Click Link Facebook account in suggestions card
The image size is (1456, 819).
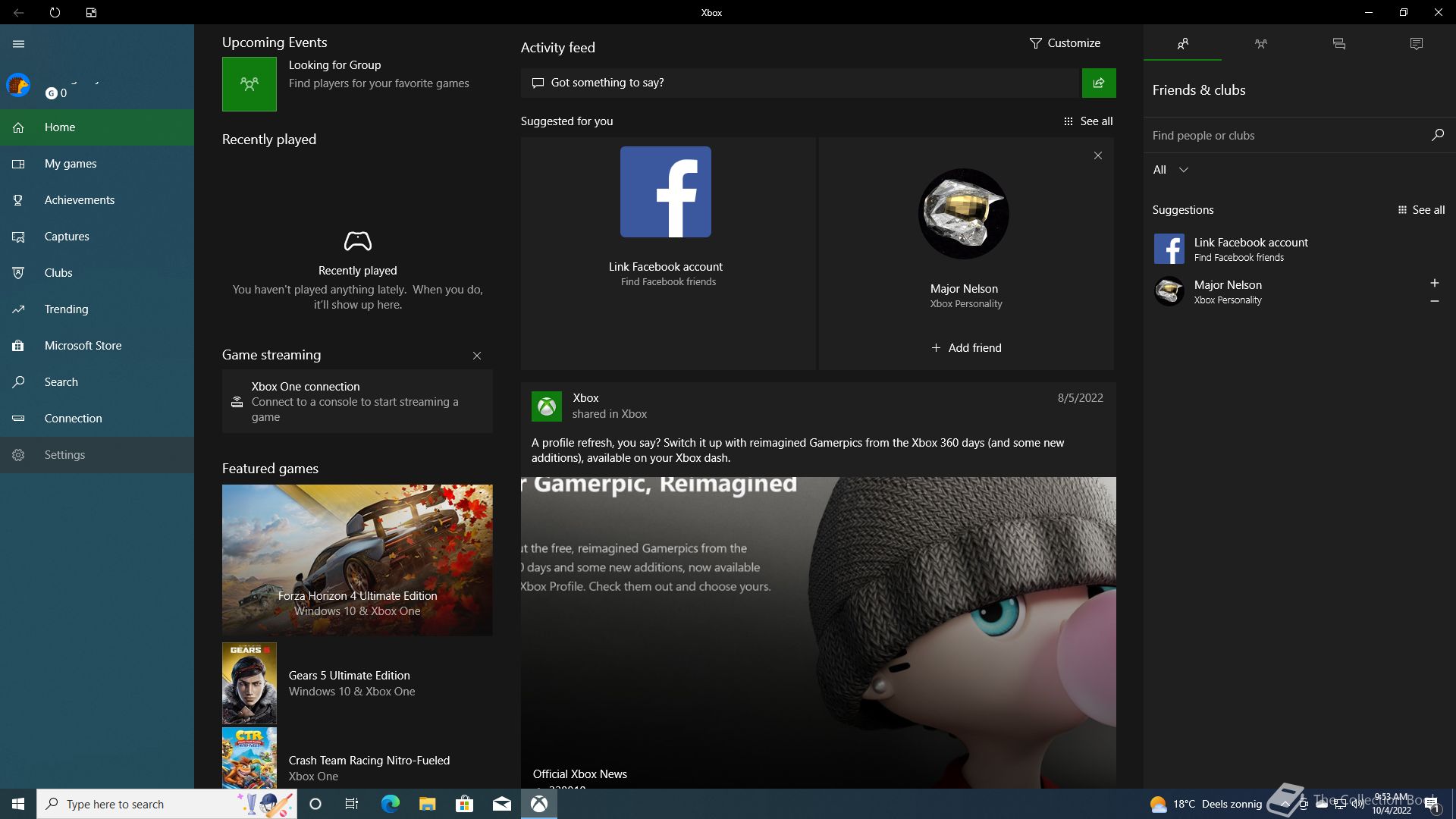pos(666,267)
